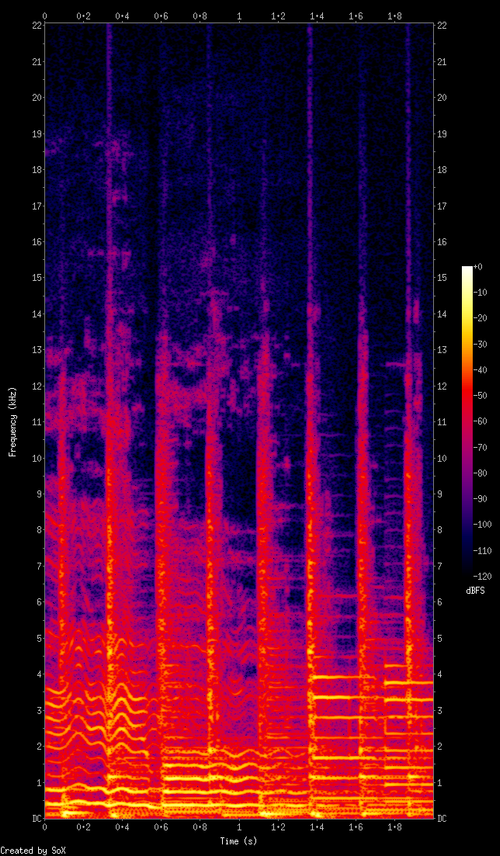Click '1.4' on the top time axis

pos(317,17)
